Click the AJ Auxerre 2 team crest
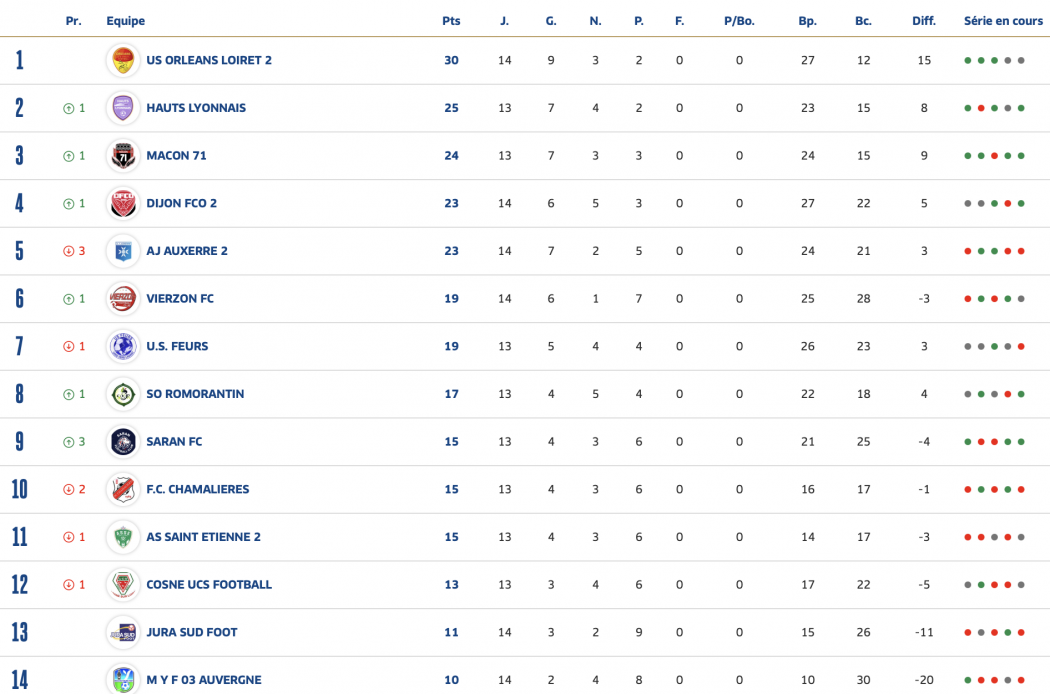Screen dimensions: 1050x694 click(123, 251)
